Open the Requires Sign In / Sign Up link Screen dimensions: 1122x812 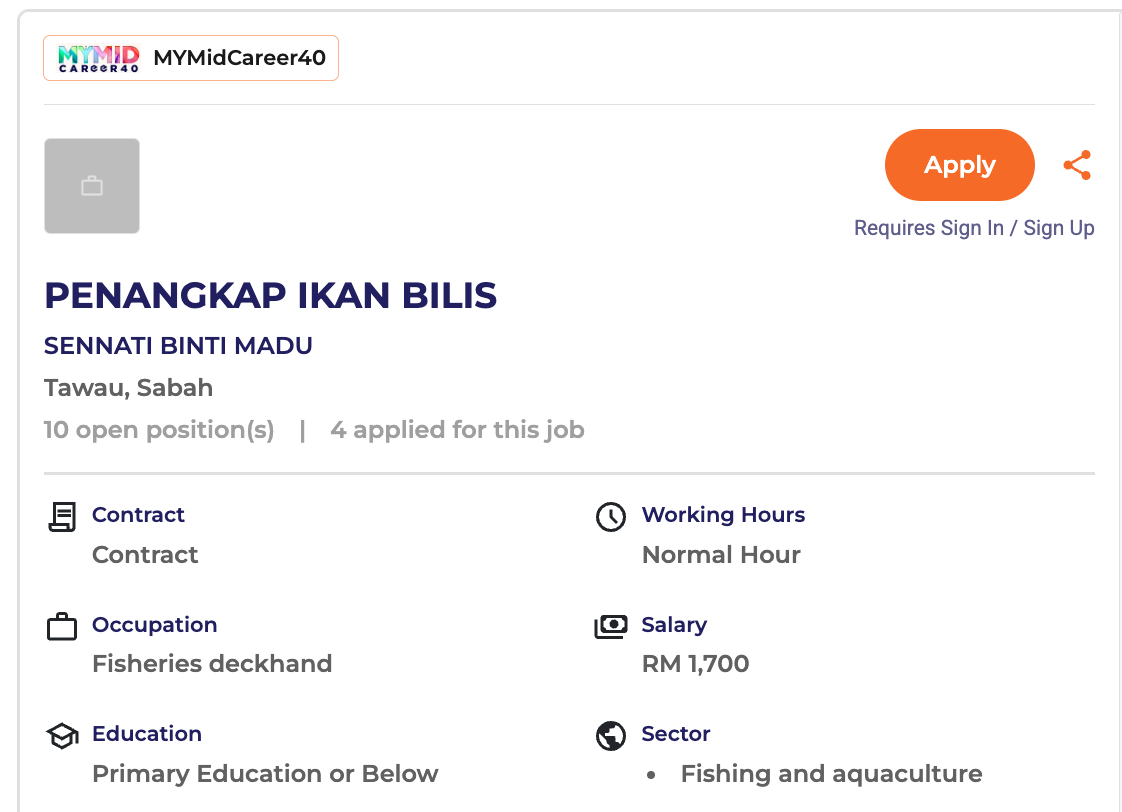pos(974,228)
